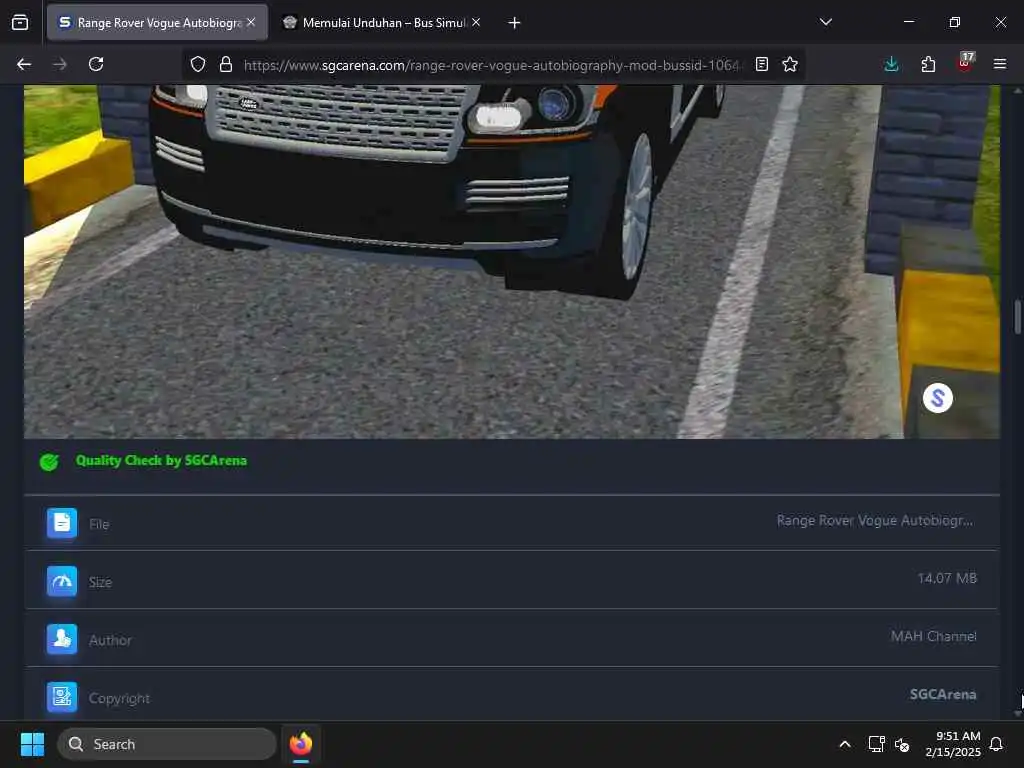1024x768 pixels.
Task: Click the Range Rover mod screenshot
Action: pyautogui.click(x=512, y=261)
